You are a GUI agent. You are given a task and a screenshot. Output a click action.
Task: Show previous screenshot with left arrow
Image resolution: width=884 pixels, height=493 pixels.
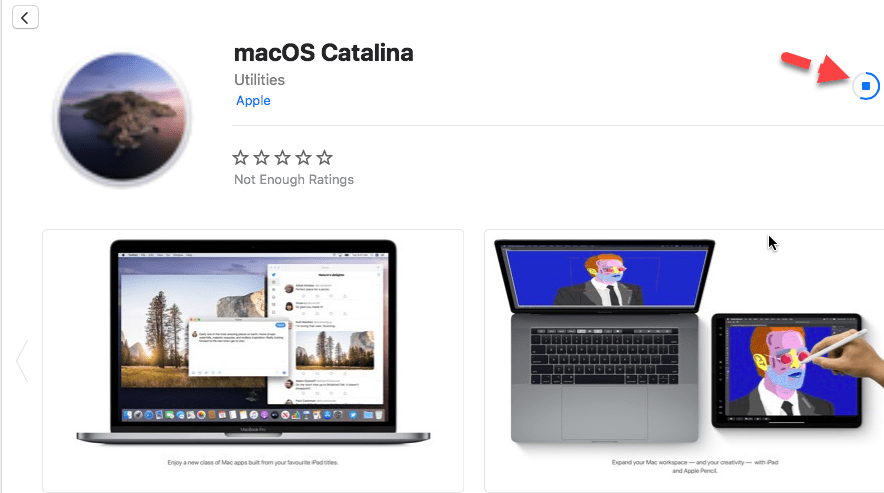(22, 361)
